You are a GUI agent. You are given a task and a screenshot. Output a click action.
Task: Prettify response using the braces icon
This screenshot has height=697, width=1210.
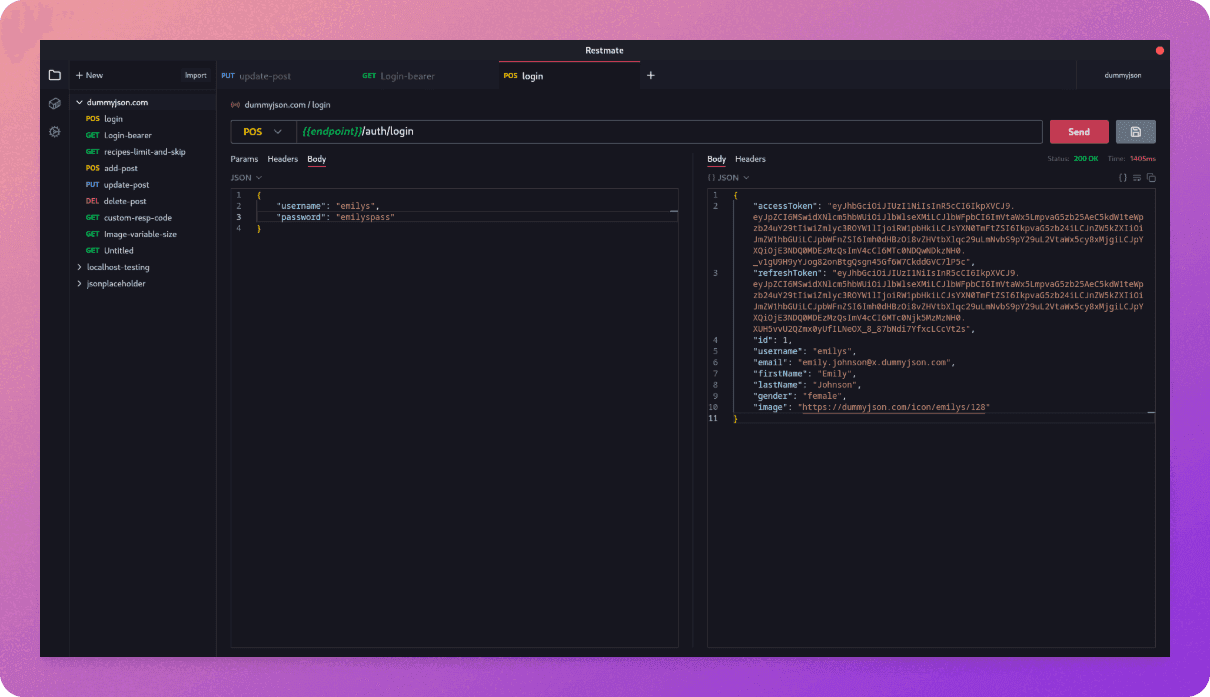click(1123, 177)
